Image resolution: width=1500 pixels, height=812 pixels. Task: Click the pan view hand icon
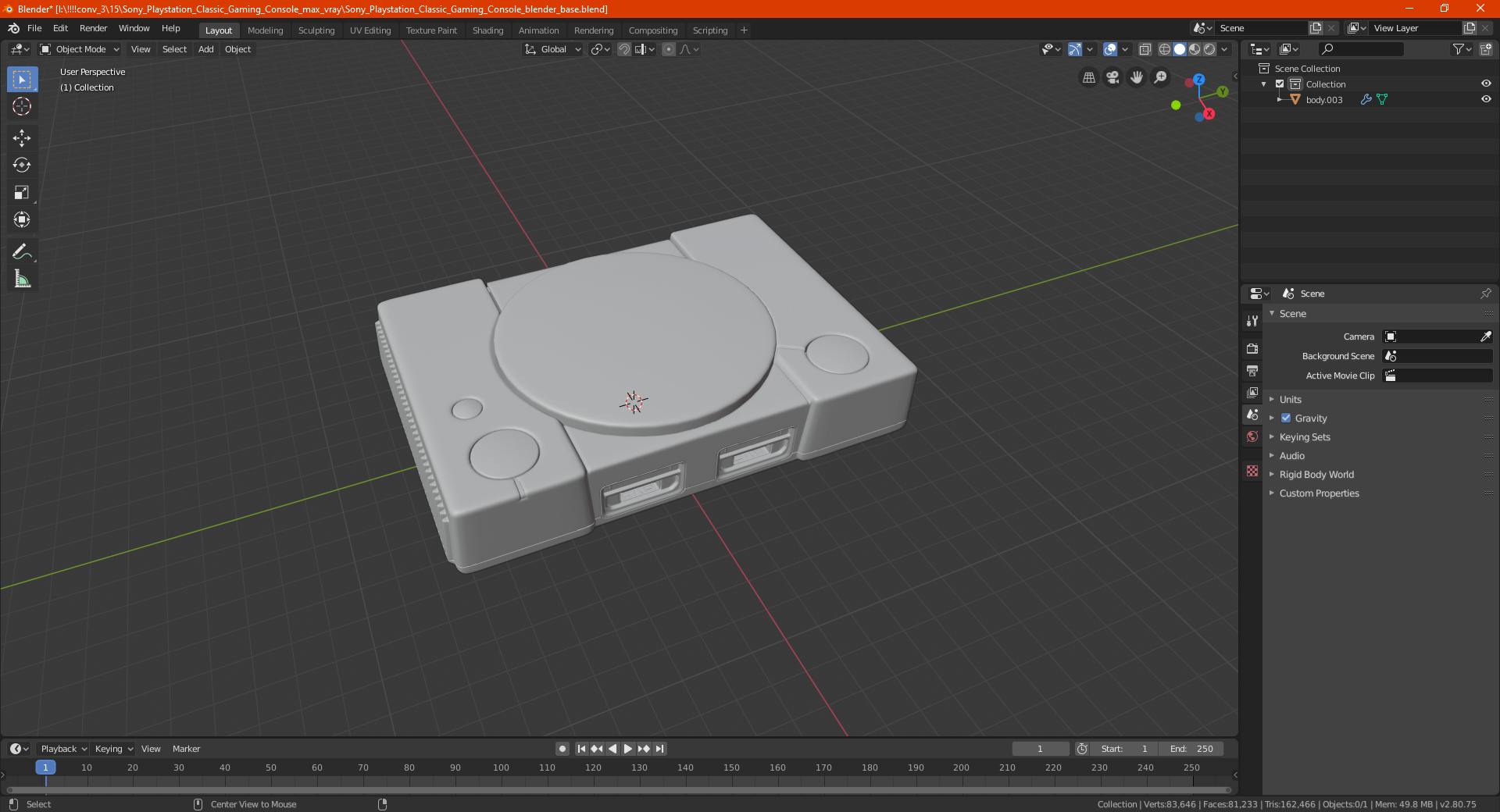1137,77
